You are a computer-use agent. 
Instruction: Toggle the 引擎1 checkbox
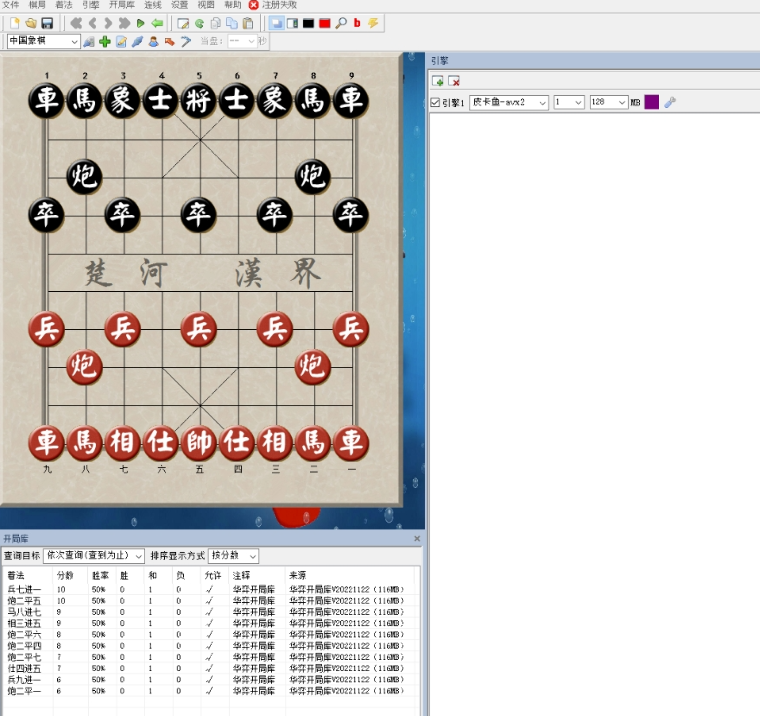point(435,103)
